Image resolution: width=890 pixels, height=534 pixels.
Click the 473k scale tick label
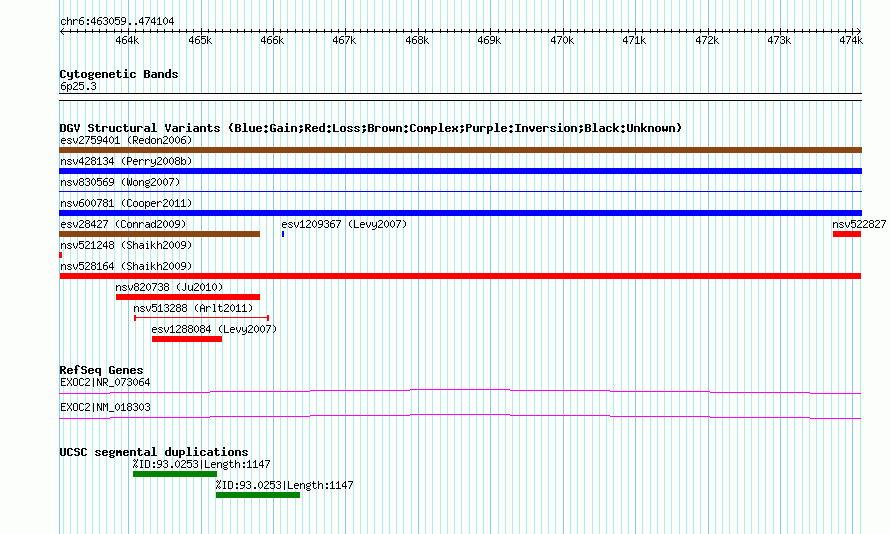[779, 40]
